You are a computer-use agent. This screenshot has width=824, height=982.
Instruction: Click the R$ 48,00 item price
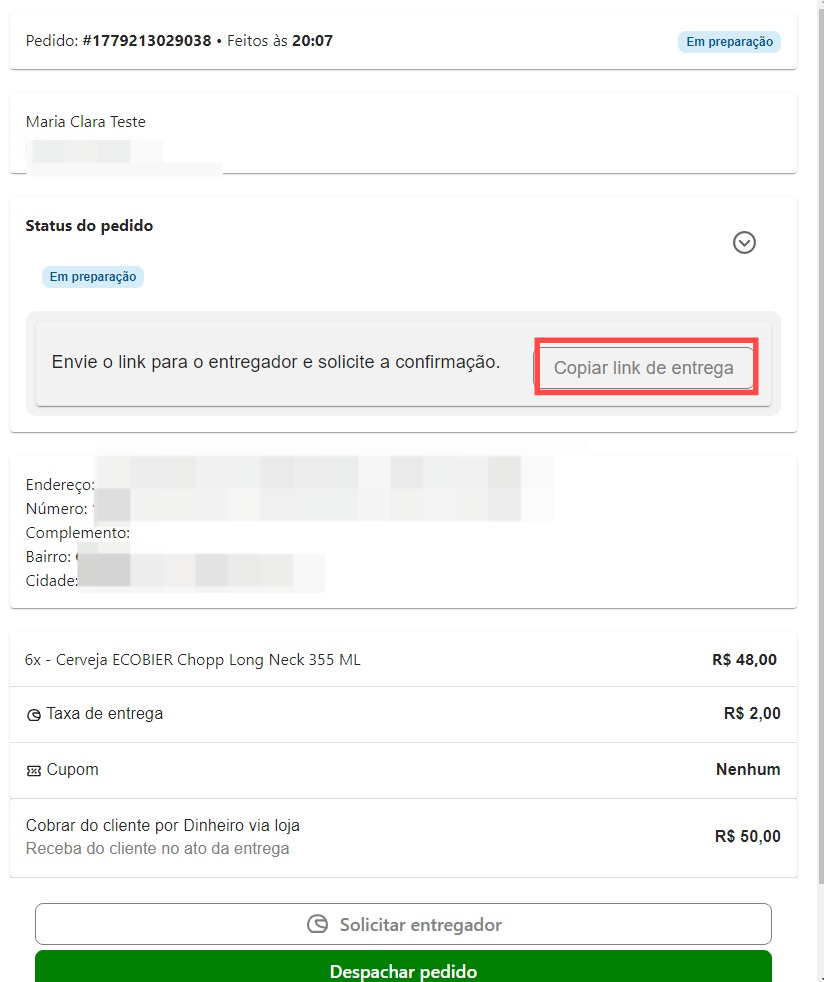coord(744,660)
